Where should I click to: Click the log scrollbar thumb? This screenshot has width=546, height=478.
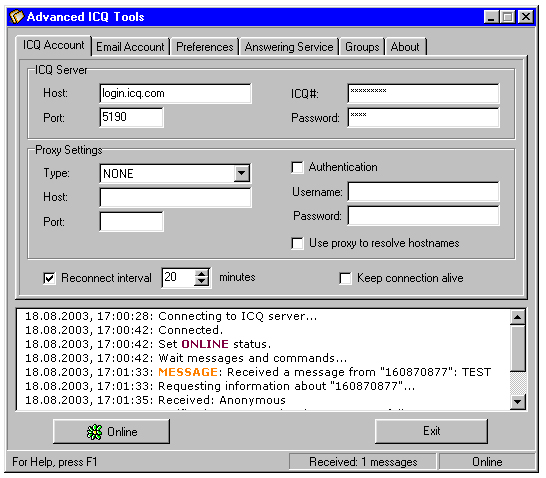[x=517, y=348]
